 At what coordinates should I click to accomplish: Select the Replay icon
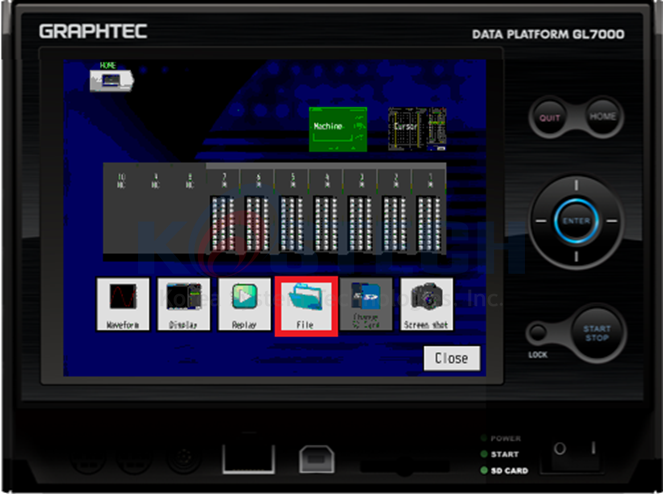[x=244, y=304]
